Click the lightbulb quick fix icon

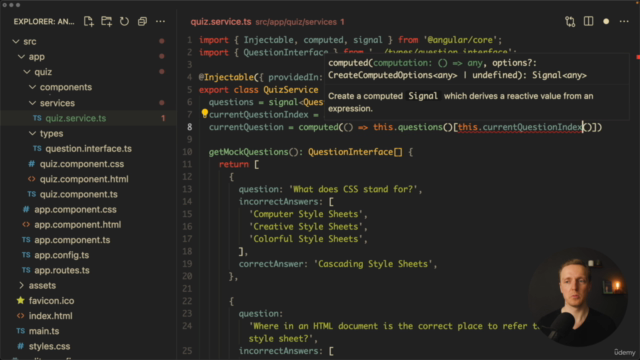[x=204, y=113]
